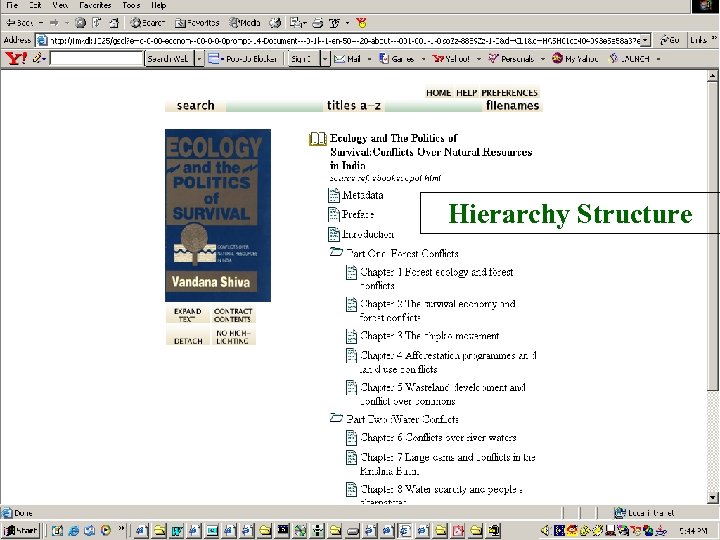Open the Help menu
Viewport: 720px width, 540px height.
[x=158, y=5]
